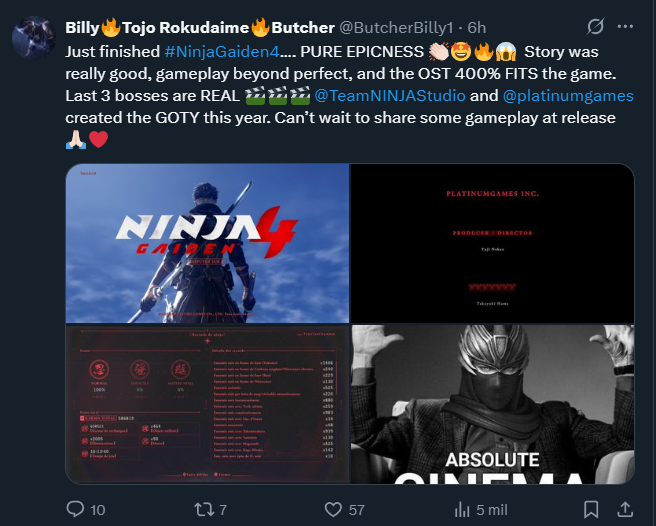656x526 pixels.
Task: Click the reply speech bubble icon
Action: point(75,509)
